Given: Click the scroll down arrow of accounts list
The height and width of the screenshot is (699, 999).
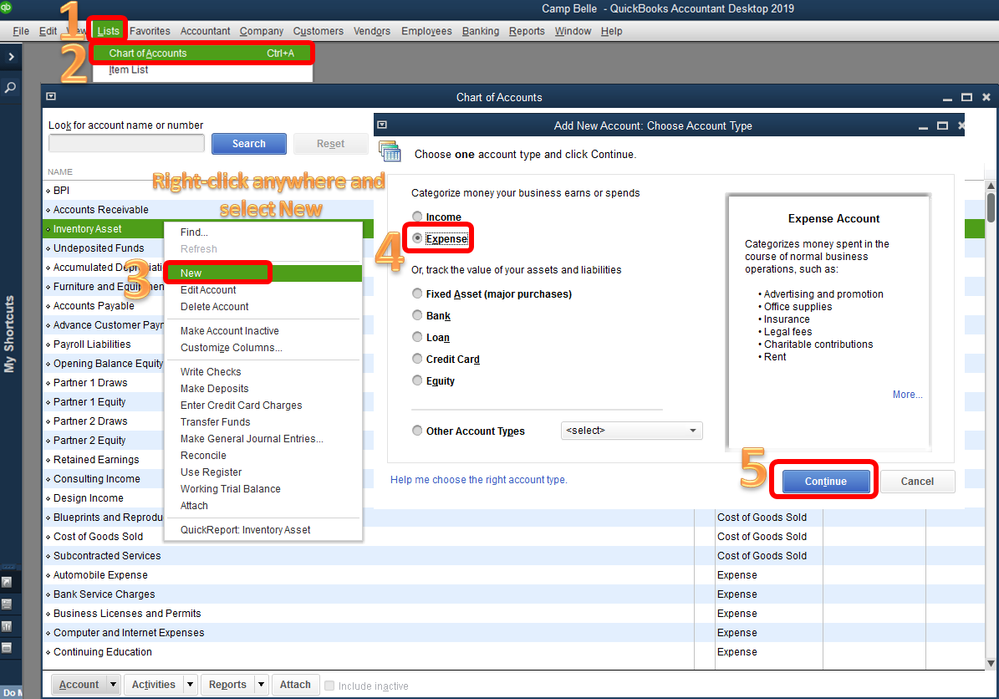Looking at the screenshot, I should pos(990,663).
